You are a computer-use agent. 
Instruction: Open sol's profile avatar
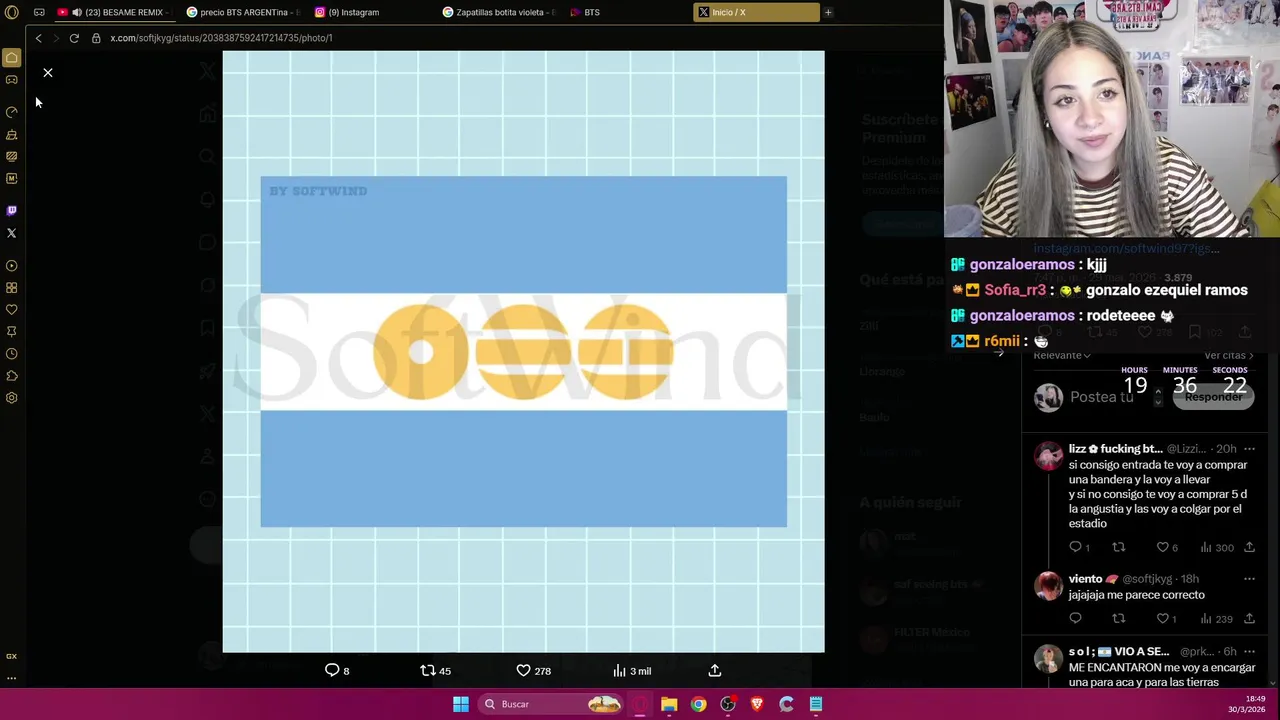tap(1048, 660)
